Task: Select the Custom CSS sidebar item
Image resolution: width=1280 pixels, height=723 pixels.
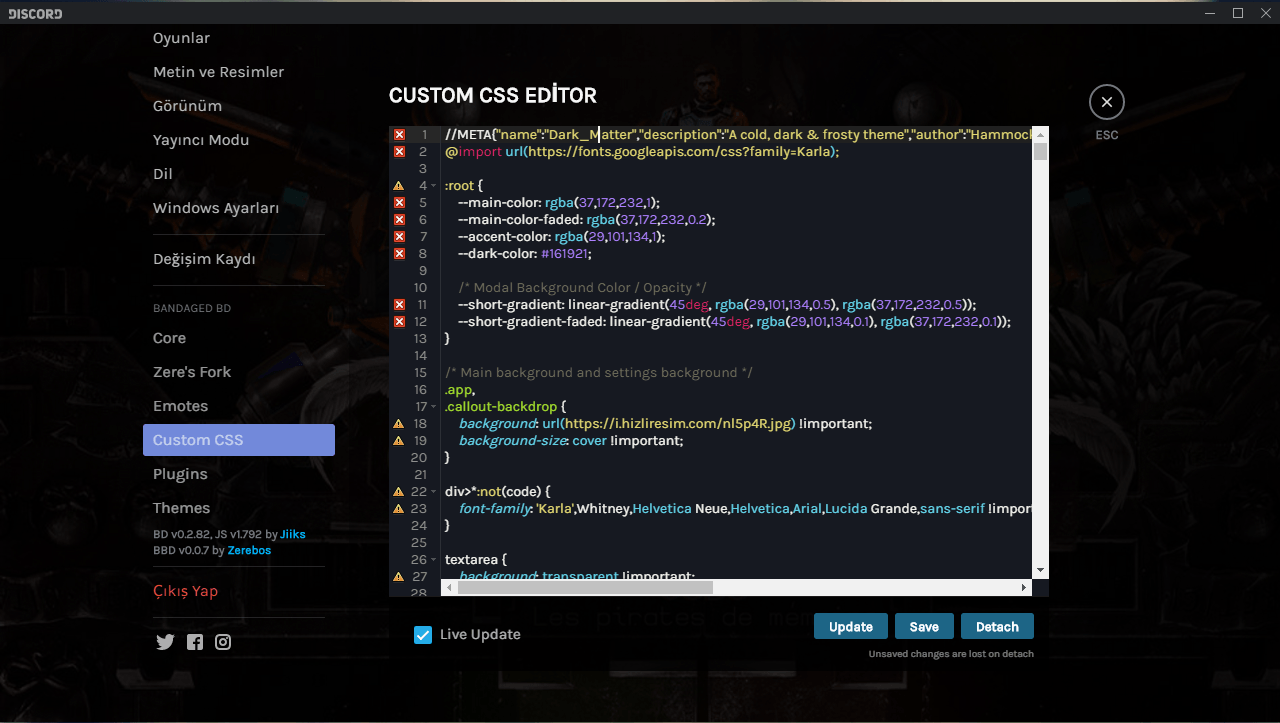Action: pos(239,440)
